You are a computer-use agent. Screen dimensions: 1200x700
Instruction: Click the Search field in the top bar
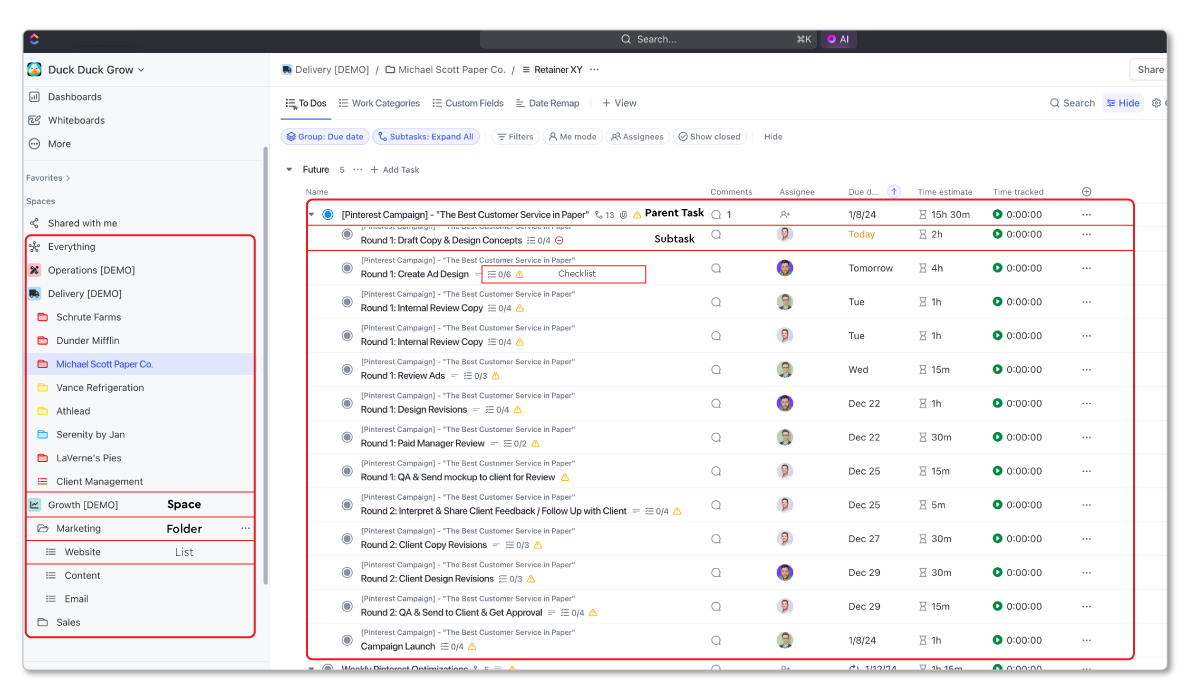[x=700, y=39]
